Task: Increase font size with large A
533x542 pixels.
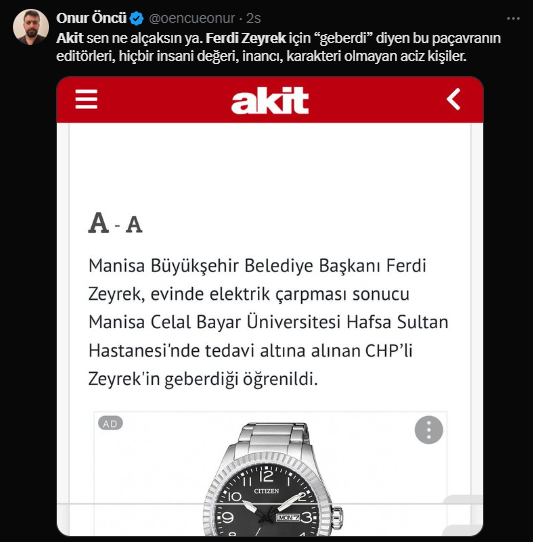Action: (x=99, y=223)
